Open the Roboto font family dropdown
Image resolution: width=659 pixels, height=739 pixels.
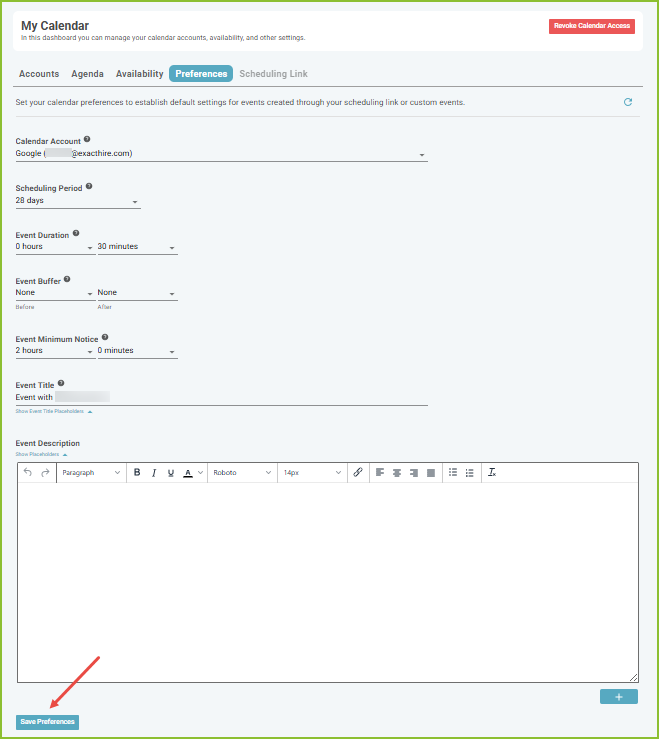coord(240,472)
